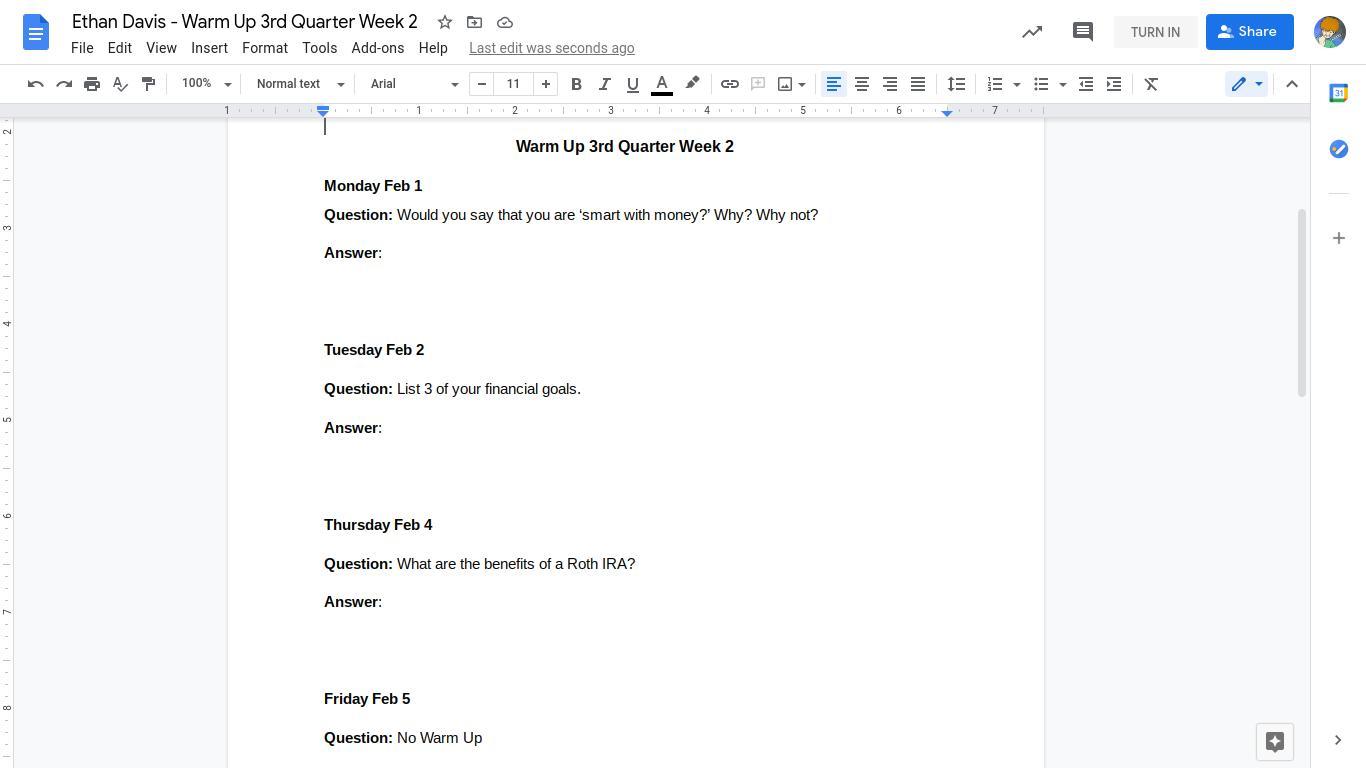
Task: Increase the font size
Action: (x=546, y=84)
